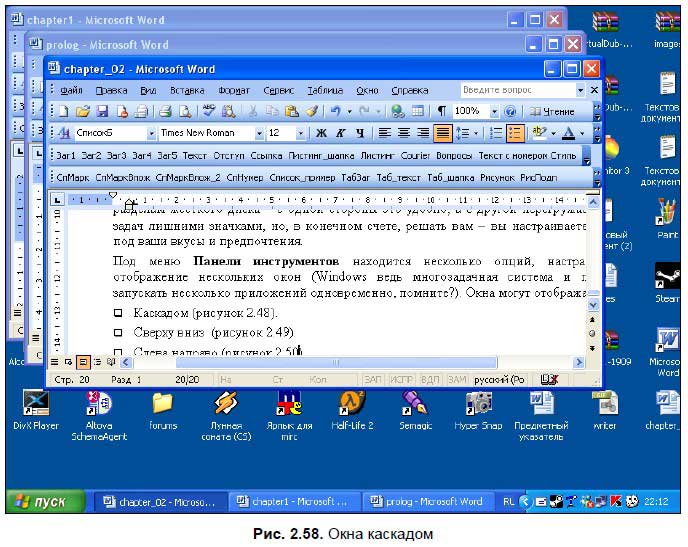
Task: Open Hyper Snap from desktop
Action: (x=478, y=411)
